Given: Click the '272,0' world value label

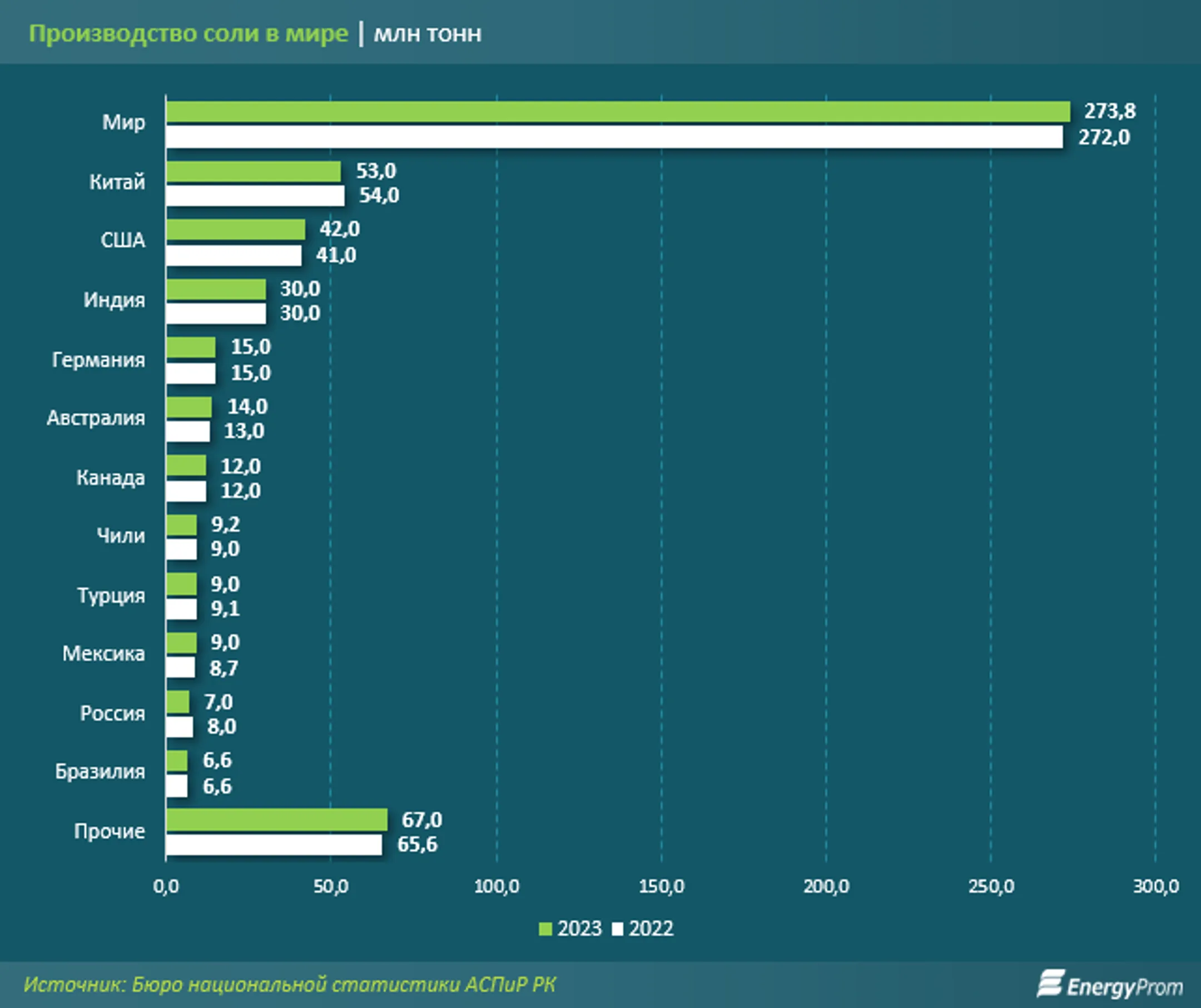Looking at the screenshot, I should pyautogui.click(x=1104, y=137).
